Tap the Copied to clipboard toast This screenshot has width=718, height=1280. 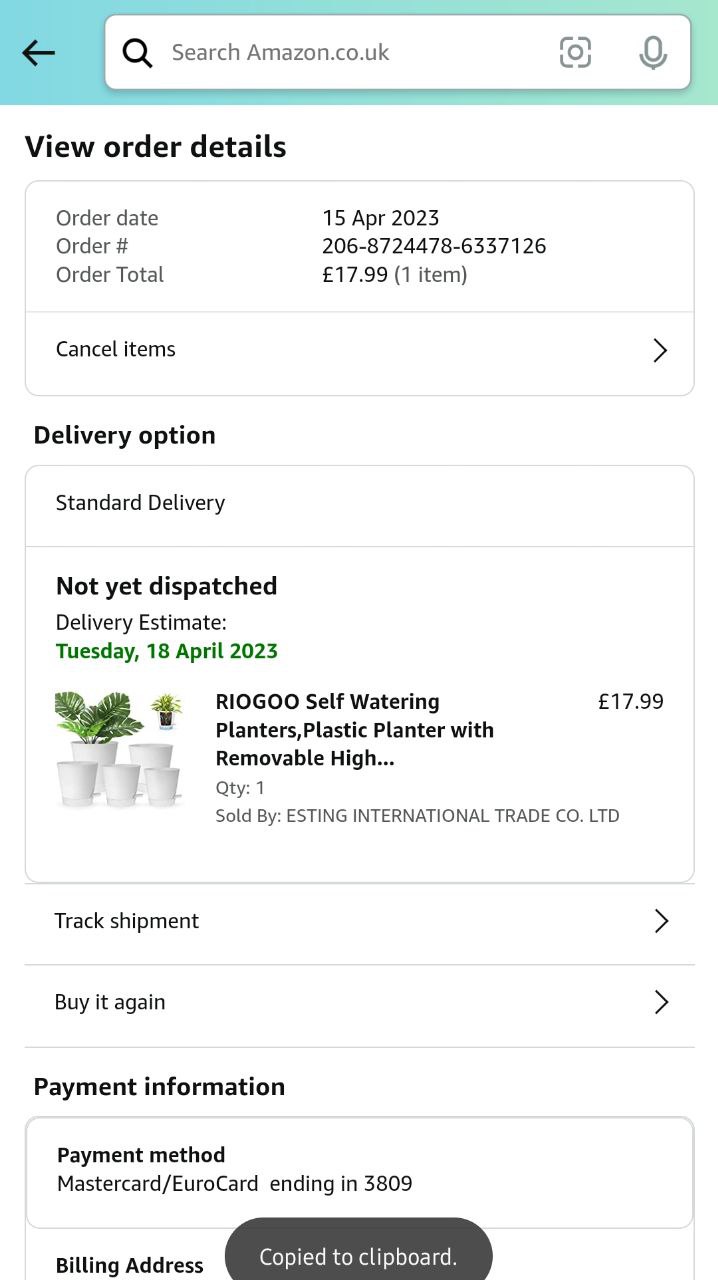click(x=358, y=1257)
